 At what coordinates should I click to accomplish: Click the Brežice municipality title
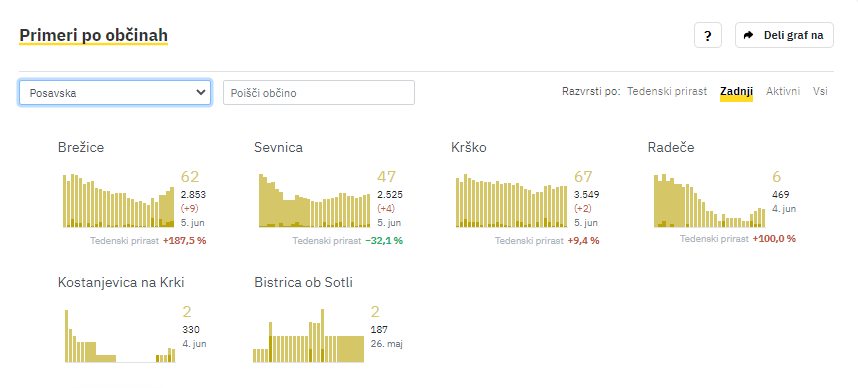[x=81, y=147]
